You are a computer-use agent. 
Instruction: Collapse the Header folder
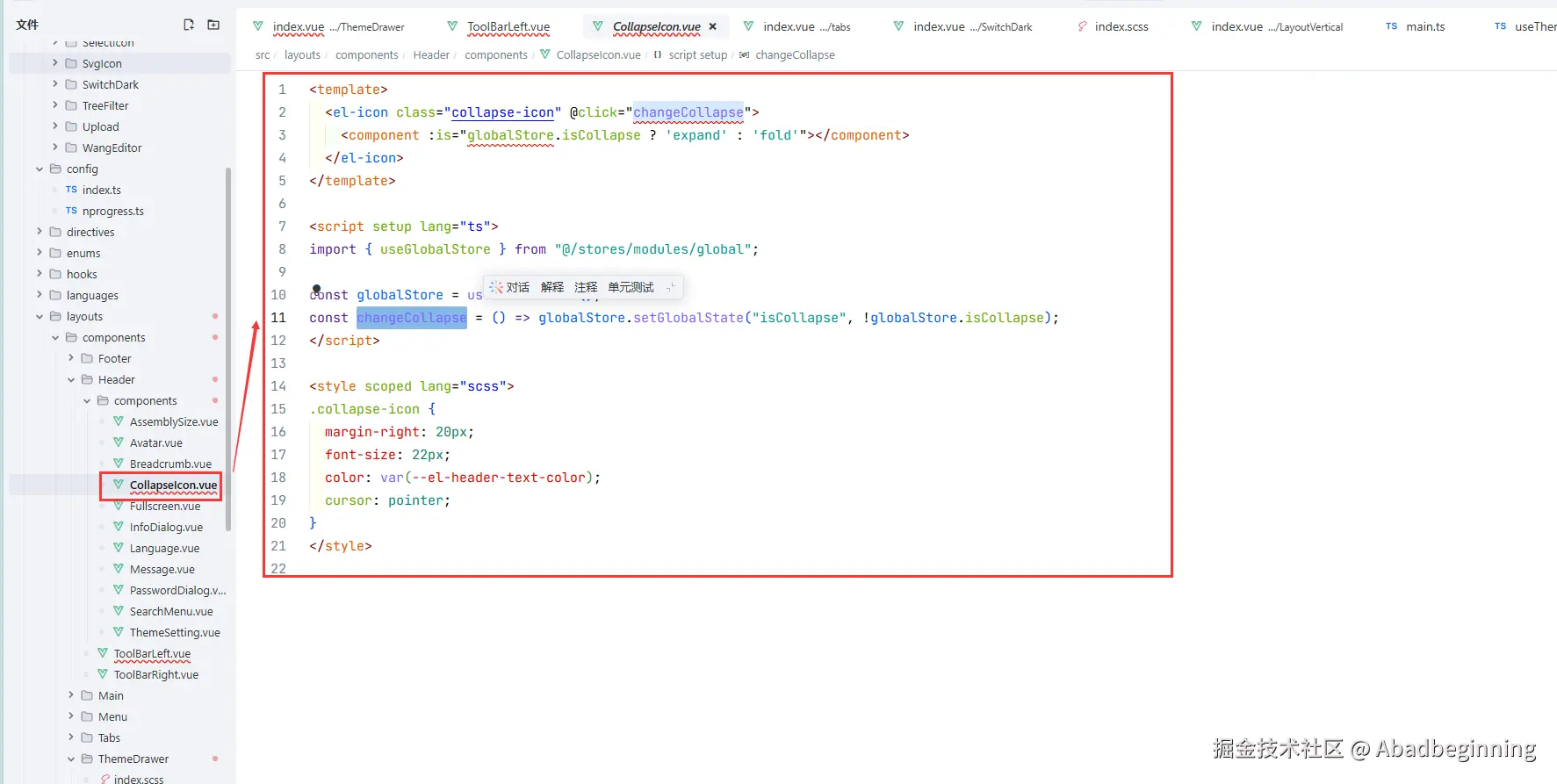click(71, 379)
